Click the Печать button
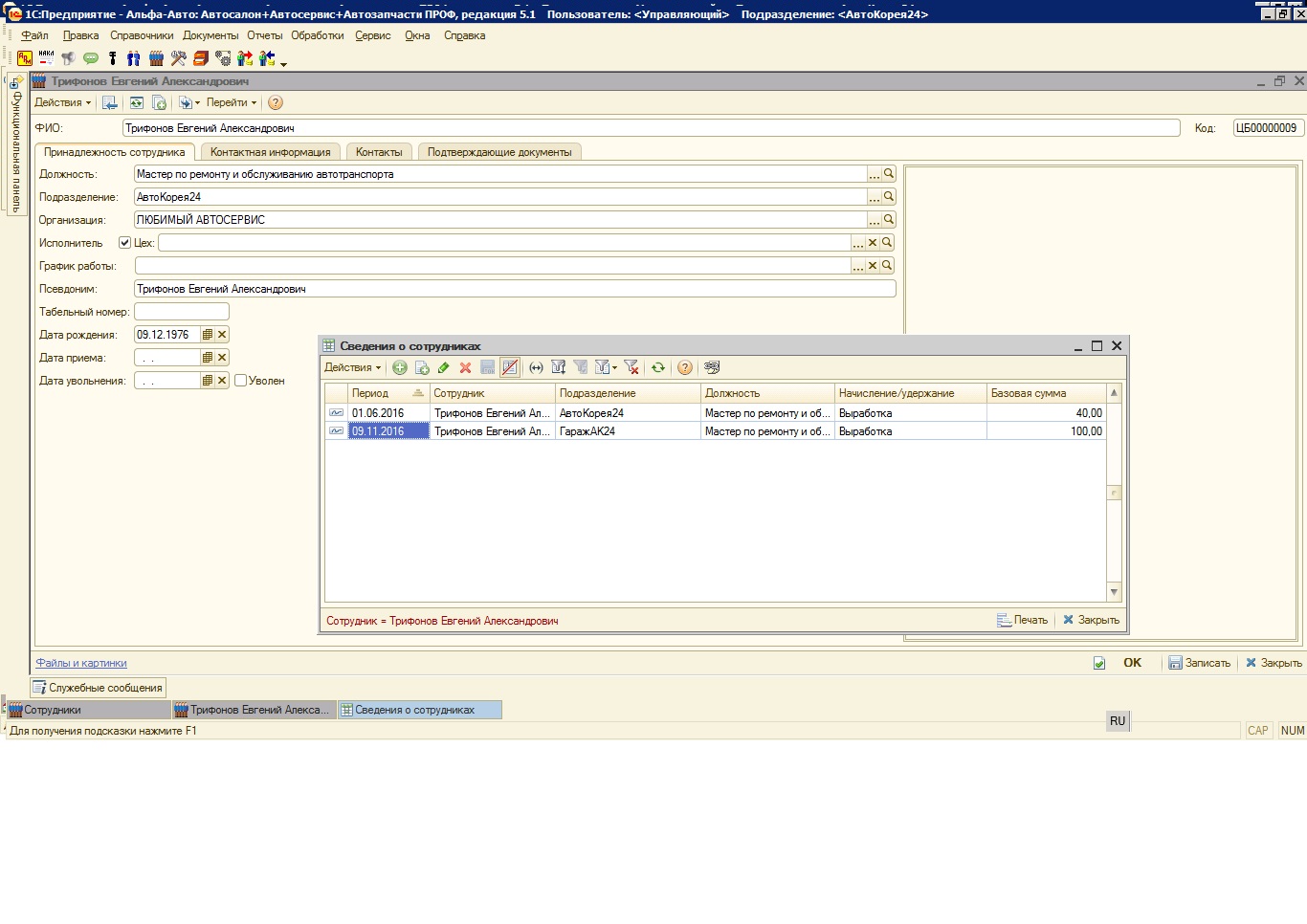The height and width of the screenshot is (924, 1307). tap(1023, 620)
